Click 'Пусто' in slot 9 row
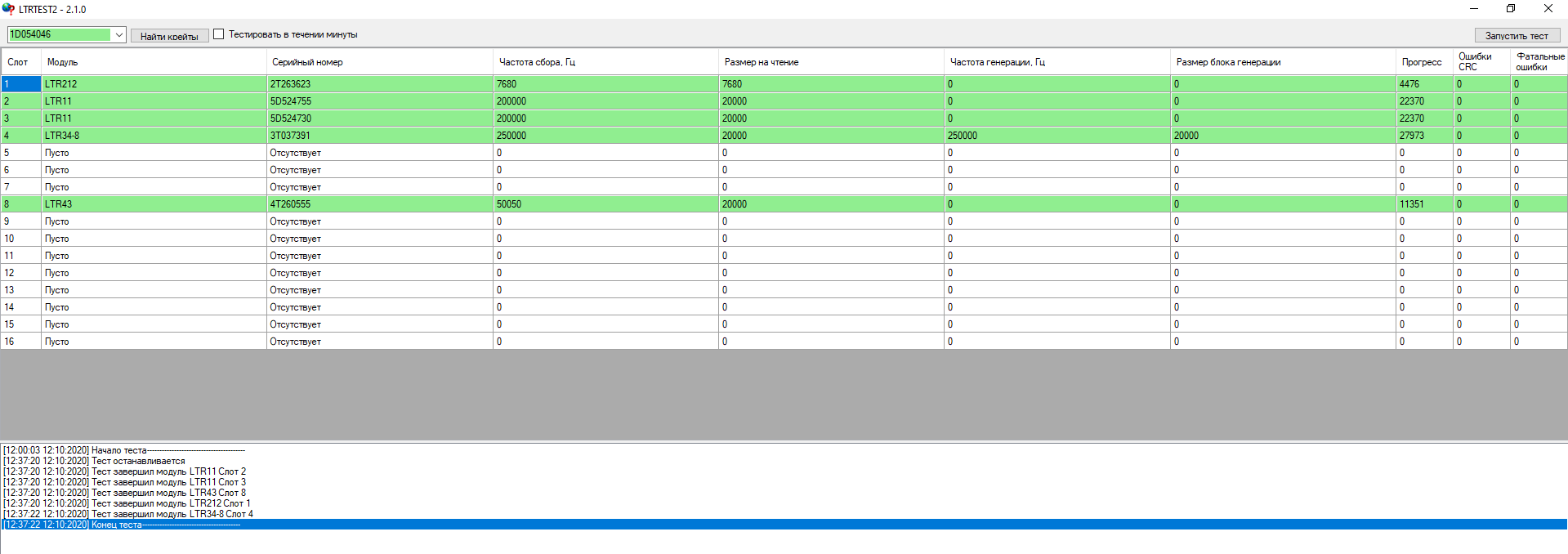1568x554 pixels. (x=154, y=221)
